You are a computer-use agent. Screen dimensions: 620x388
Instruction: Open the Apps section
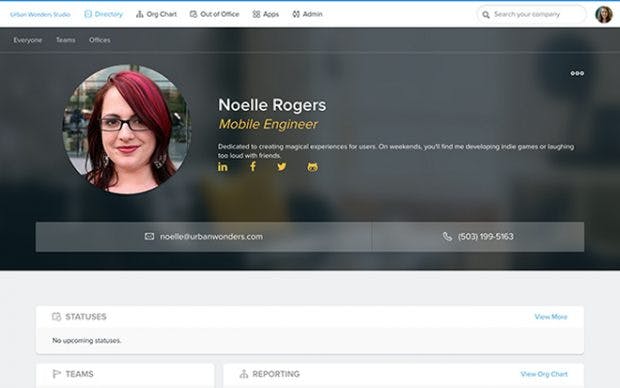click(x=266, y=14)
